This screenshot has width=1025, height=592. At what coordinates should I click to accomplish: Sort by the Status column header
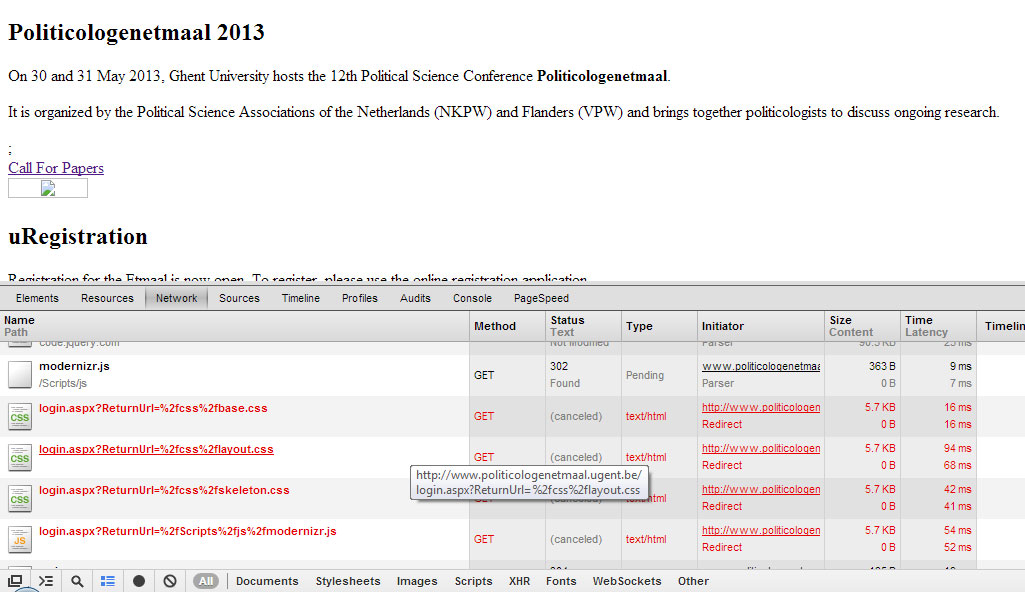tap(583, 326)
